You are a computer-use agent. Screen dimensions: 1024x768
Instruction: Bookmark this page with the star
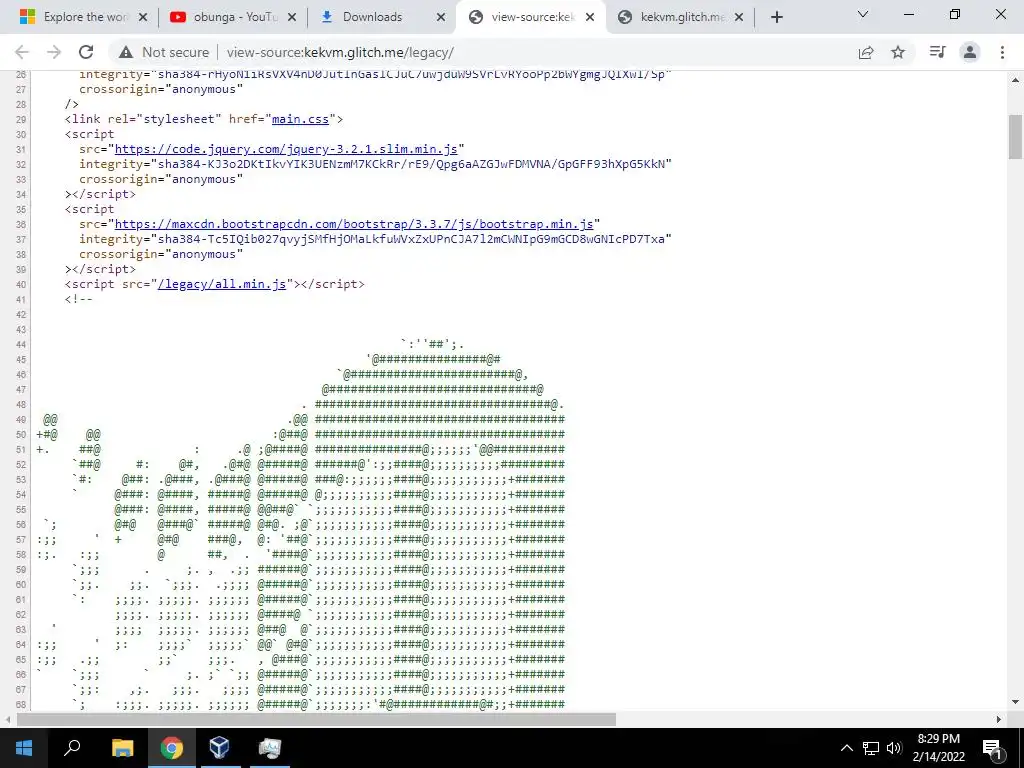pos(898,52)
